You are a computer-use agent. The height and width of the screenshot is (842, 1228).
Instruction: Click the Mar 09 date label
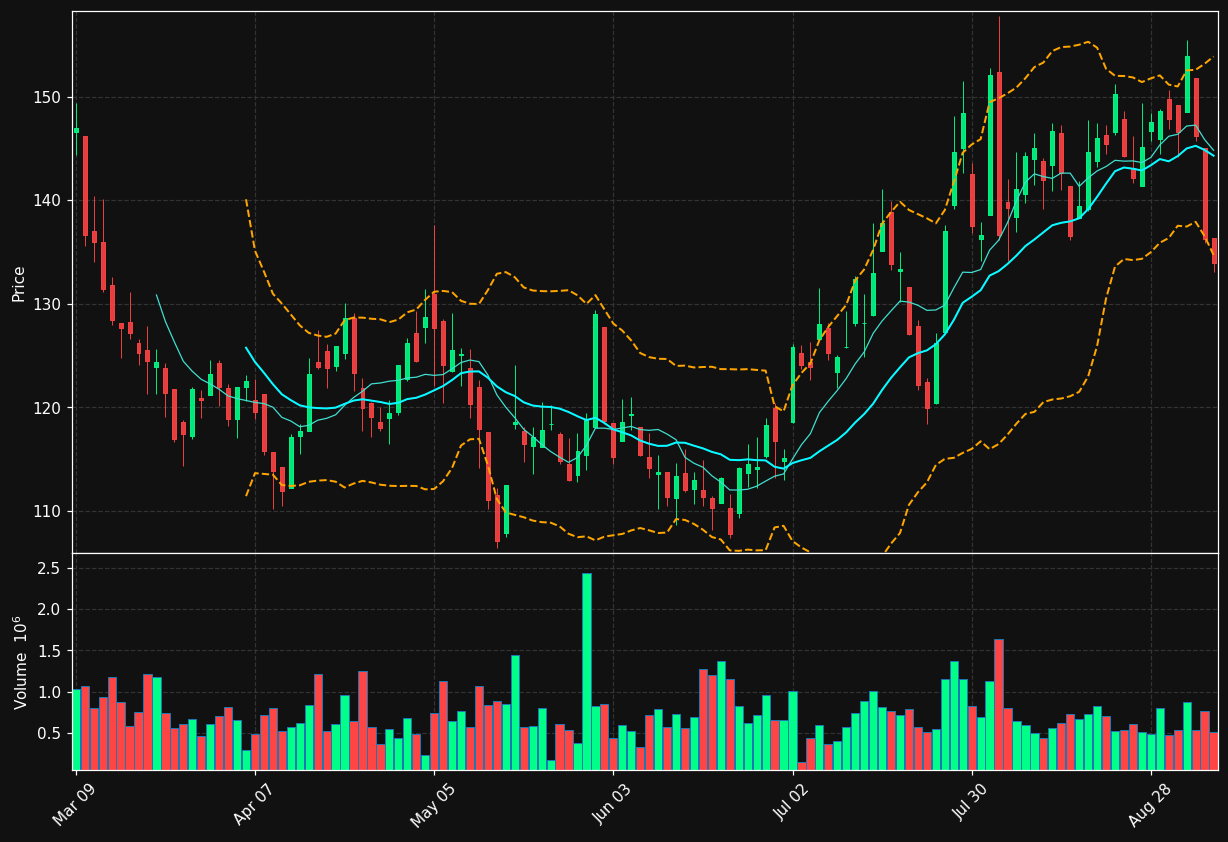click(x=76, y=803)
